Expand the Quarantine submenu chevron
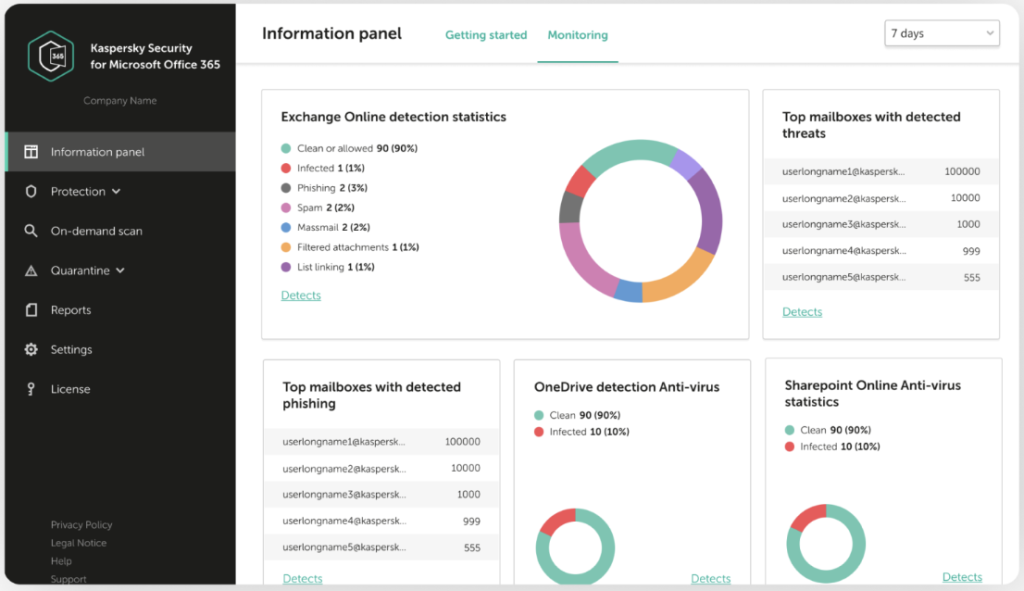1024x591 pixels. point(120,270)
